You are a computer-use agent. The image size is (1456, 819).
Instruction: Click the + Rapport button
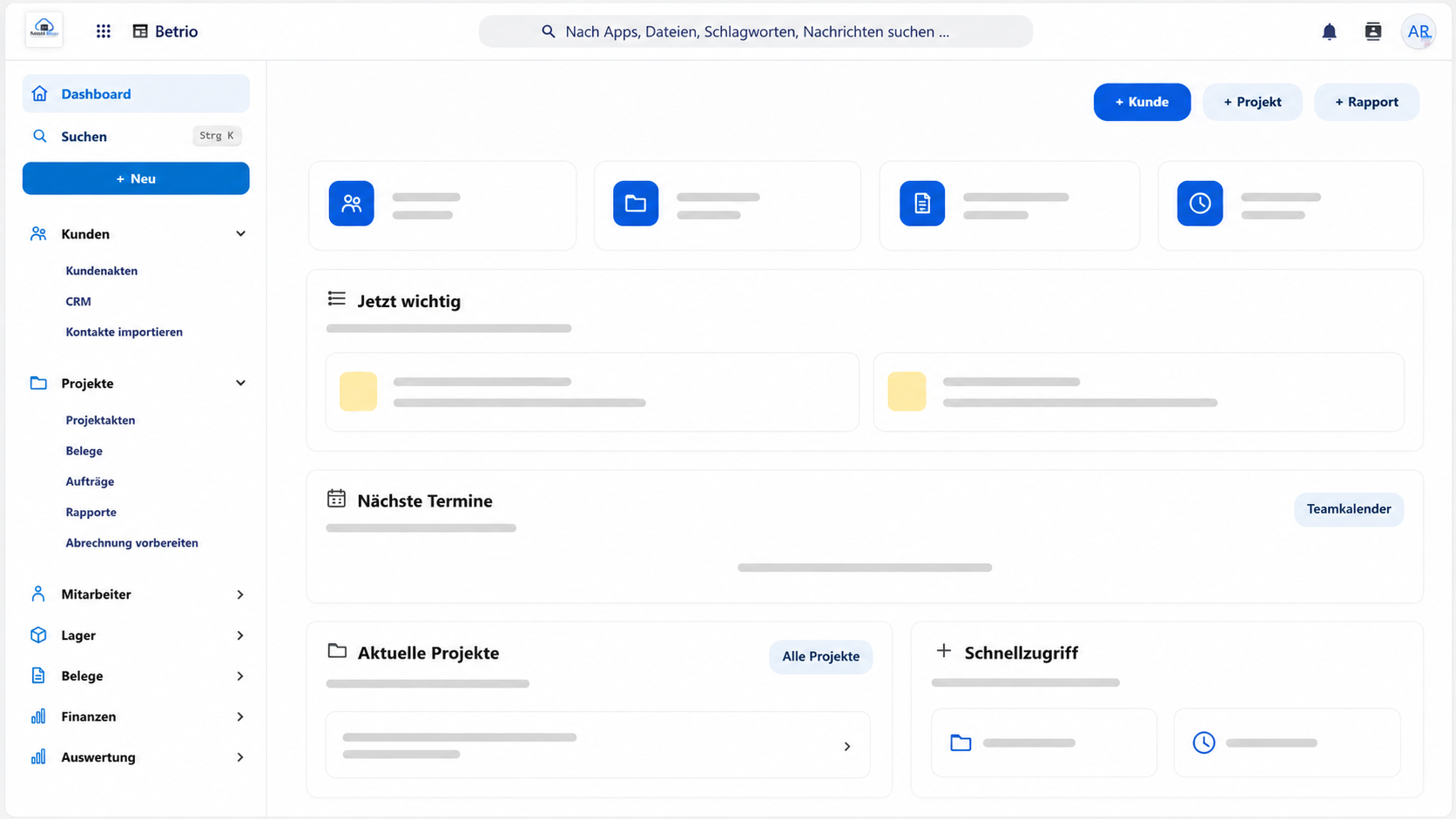tap(1366, 102)
